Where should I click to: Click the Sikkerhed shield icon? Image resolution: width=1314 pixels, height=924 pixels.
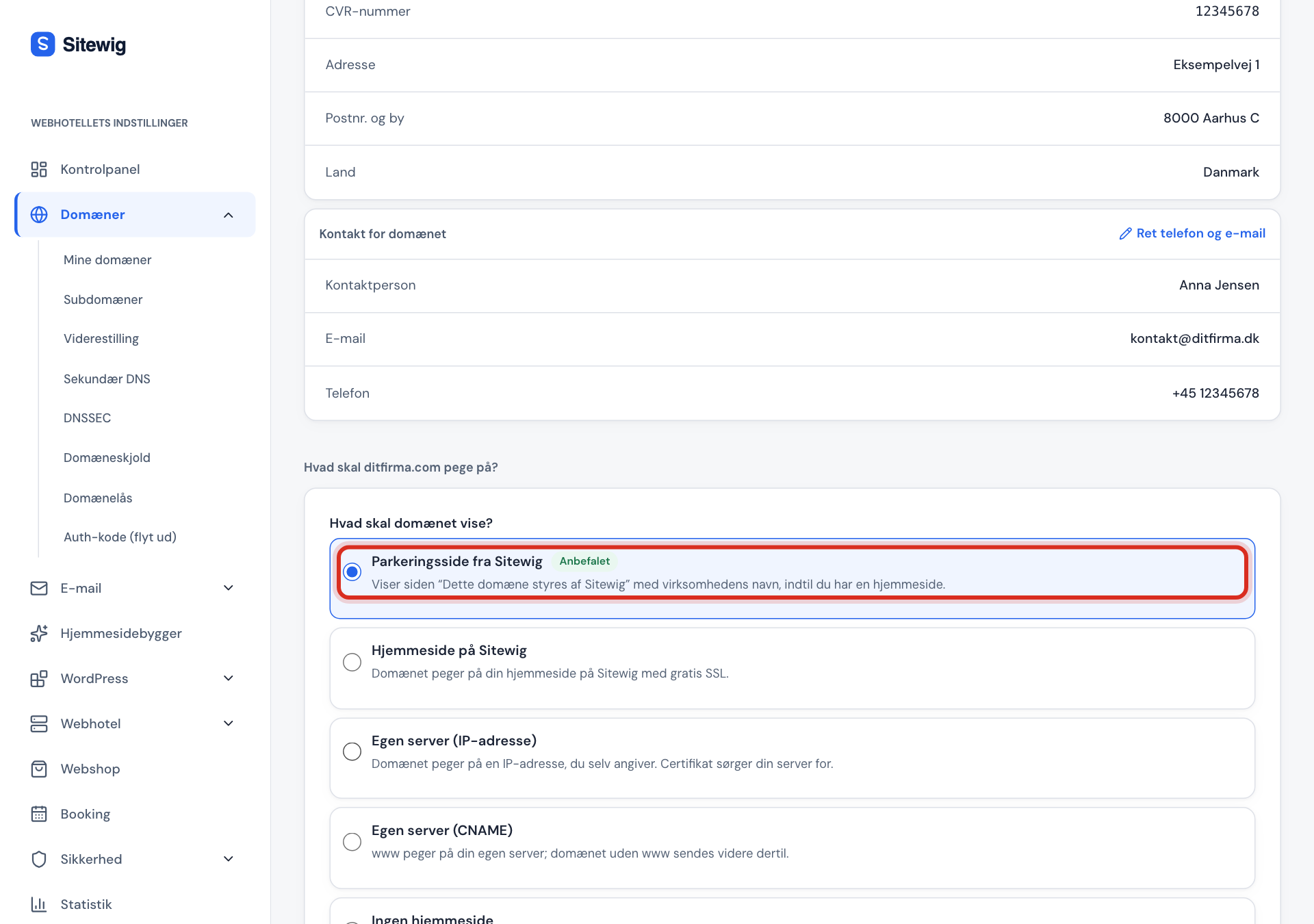click(39, 859)
